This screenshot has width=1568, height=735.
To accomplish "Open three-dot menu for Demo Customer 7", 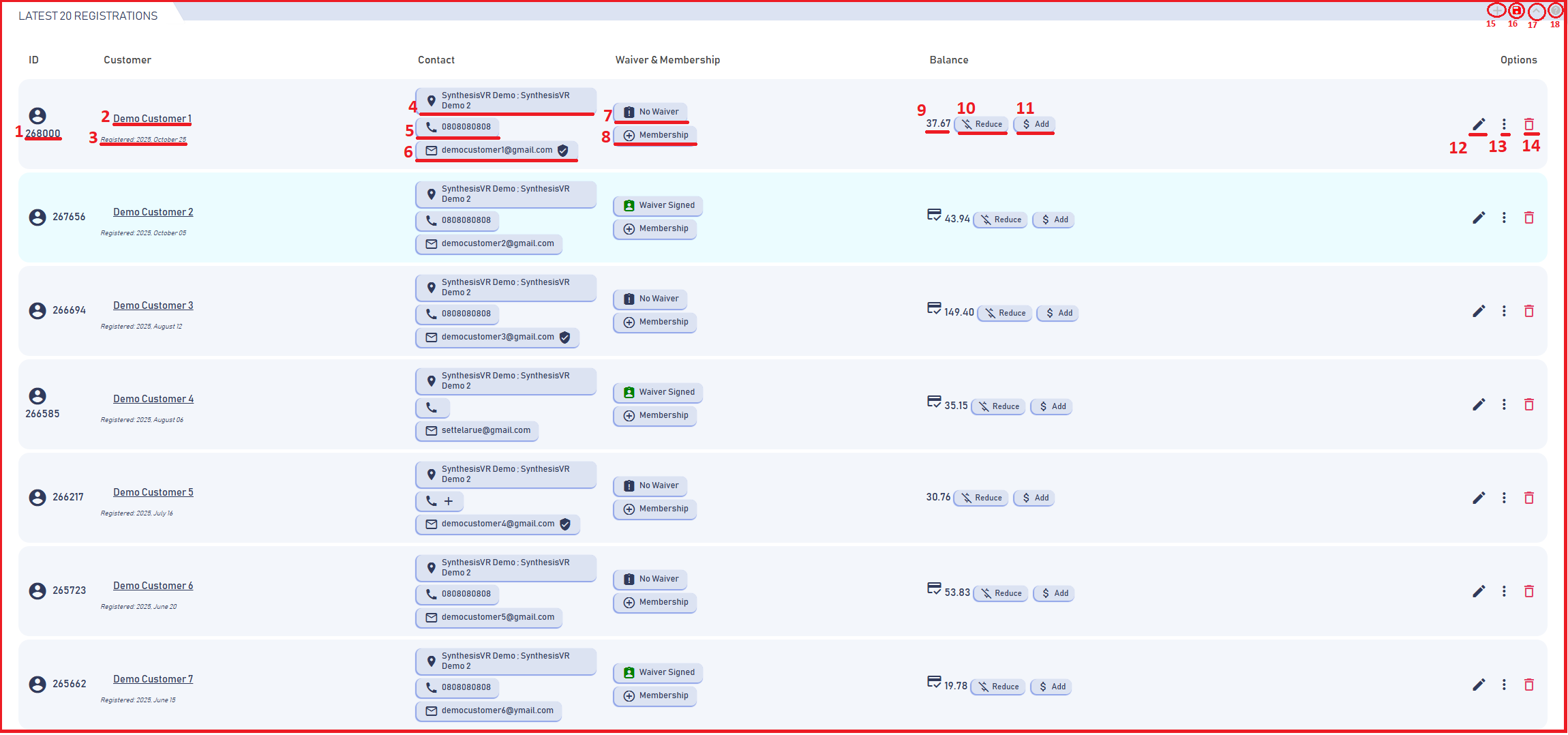I will coord(1504,685).
